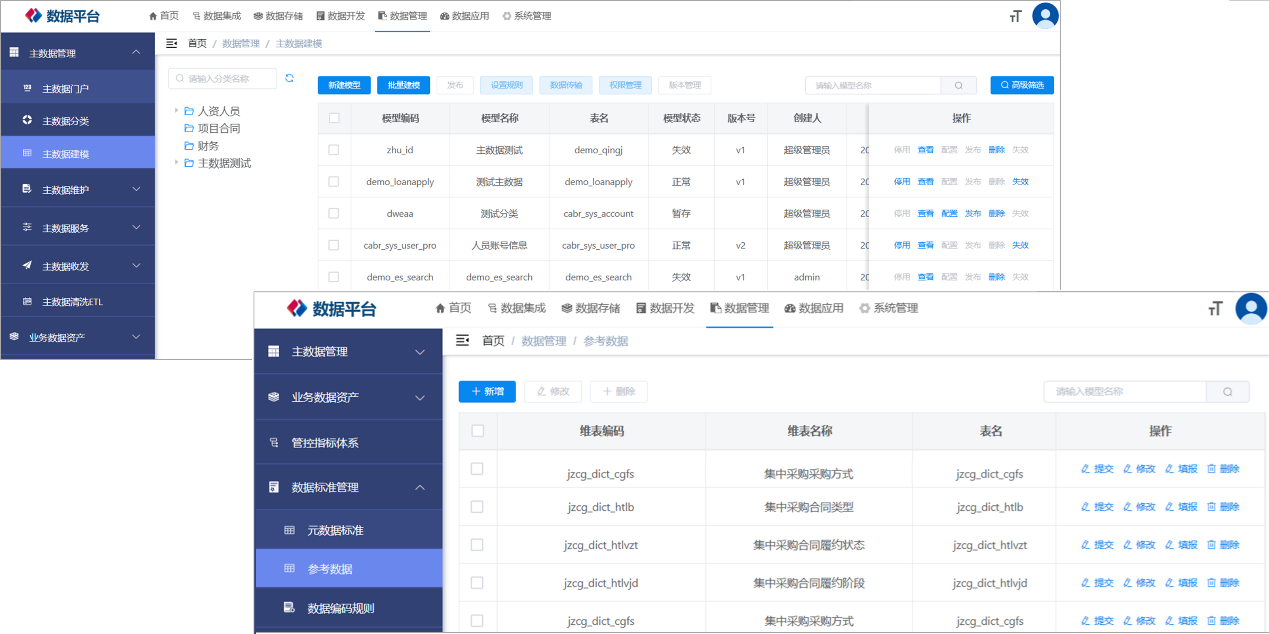Click the magnifier search button next to 高级筛选
The image size is (1269, 634).
click(958, 86)
